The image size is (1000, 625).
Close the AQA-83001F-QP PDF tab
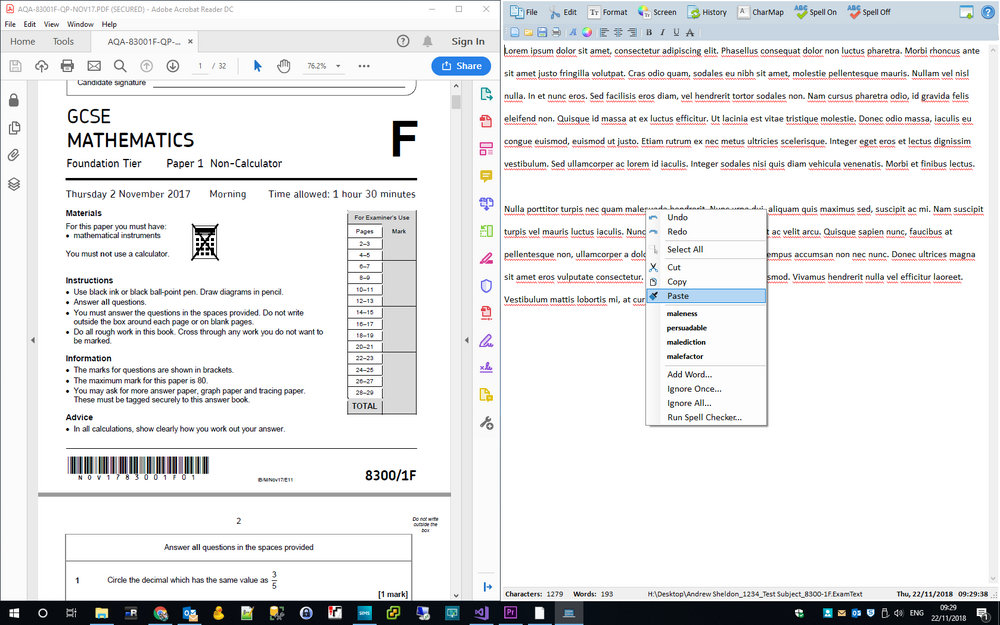coord(190,41)
